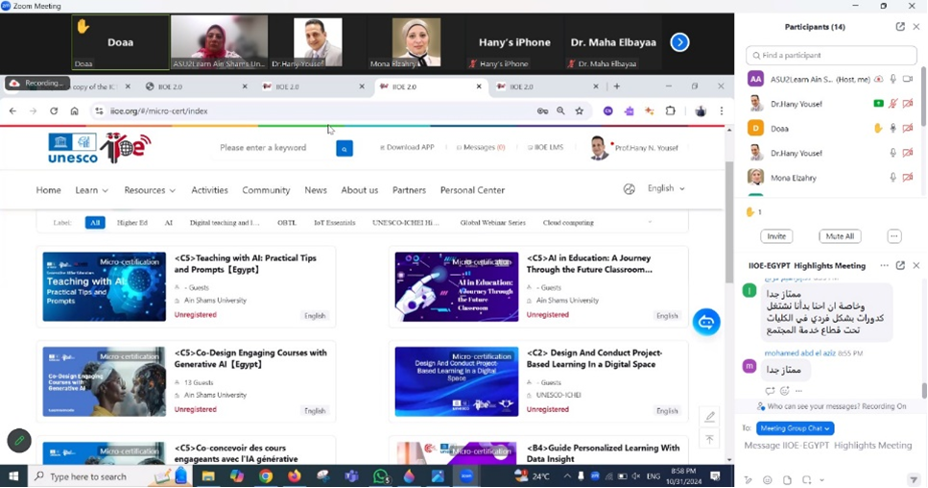This screenshot has width=928, height=488.
Task: Click the Find a participant search field
Action: [x=831, y=55]
